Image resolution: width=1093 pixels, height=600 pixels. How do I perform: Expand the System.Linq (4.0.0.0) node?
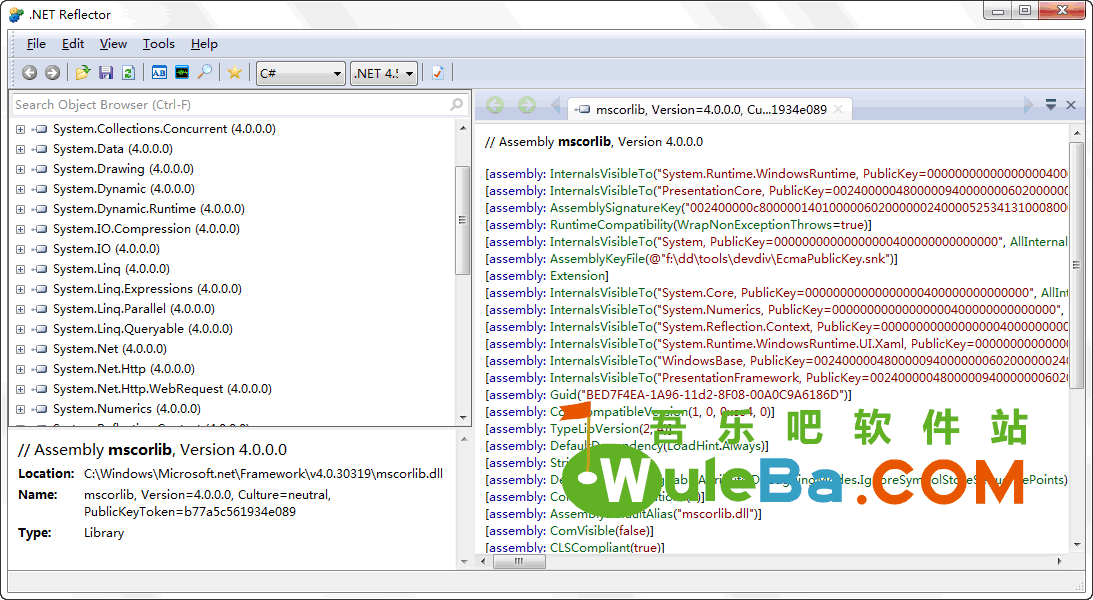(x=20, y=269)
